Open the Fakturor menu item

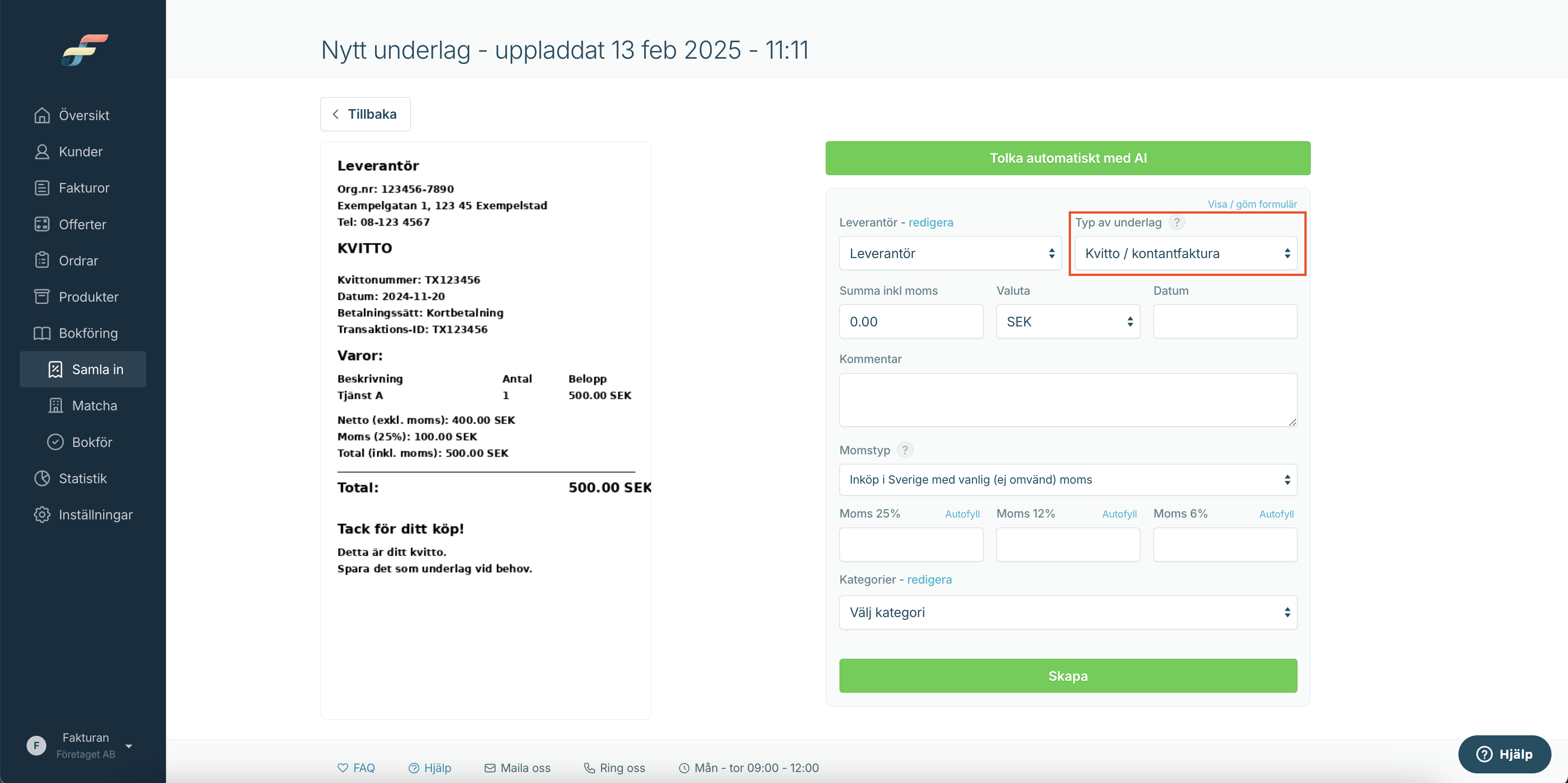[83, 187]
